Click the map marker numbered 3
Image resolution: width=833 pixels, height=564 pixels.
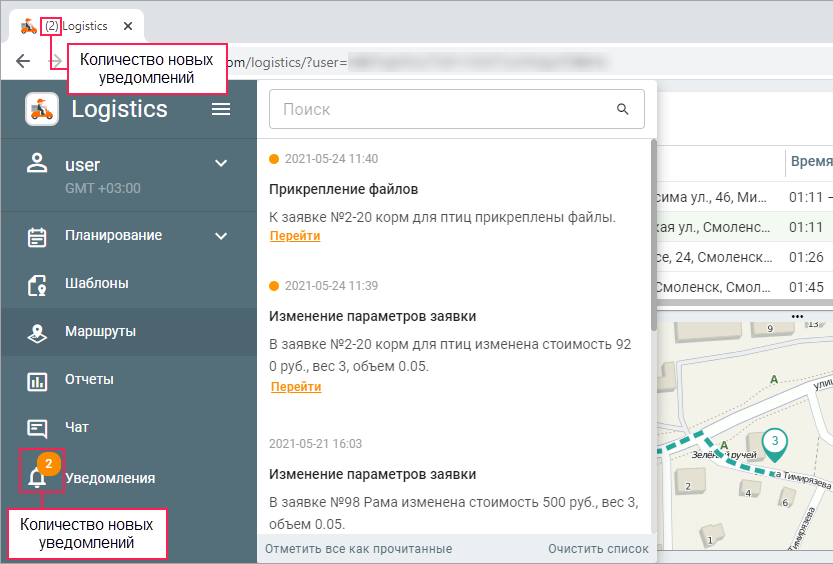pyautogui.click(x=774, y=442)
